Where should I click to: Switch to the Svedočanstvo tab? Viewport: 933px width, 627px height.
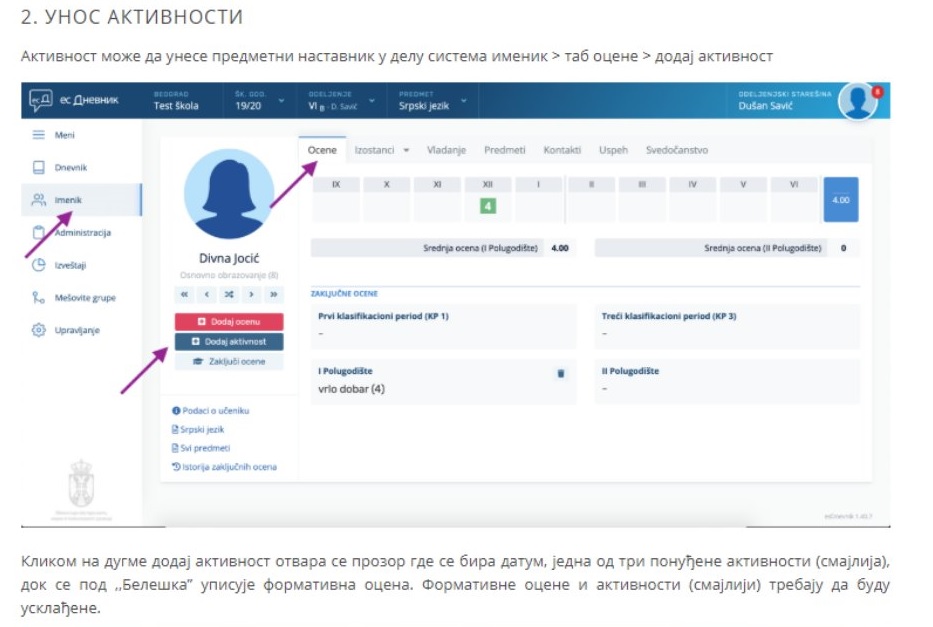676,150
